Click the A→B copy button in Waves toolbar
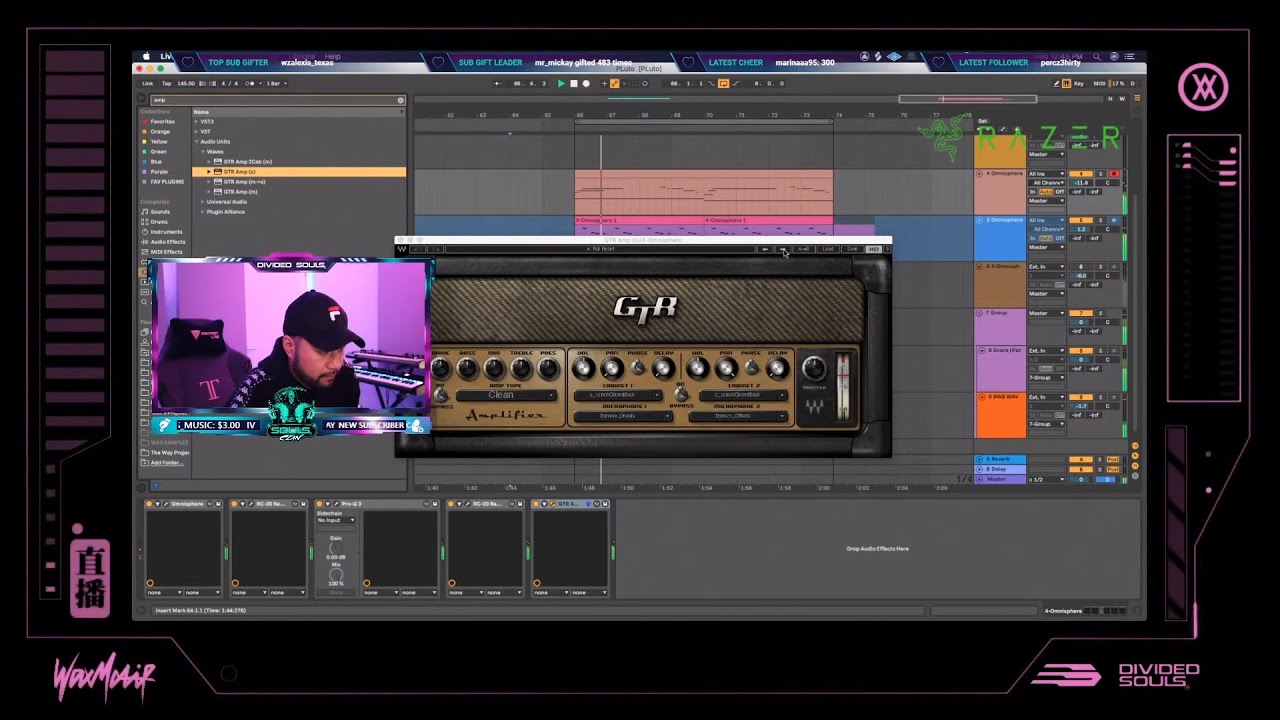The image size is (1280, 720). pos(802,249)
